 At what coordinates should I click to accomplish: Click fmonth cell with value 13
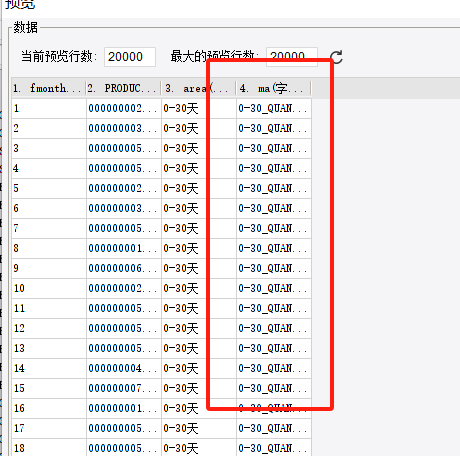tap(49, 348)
